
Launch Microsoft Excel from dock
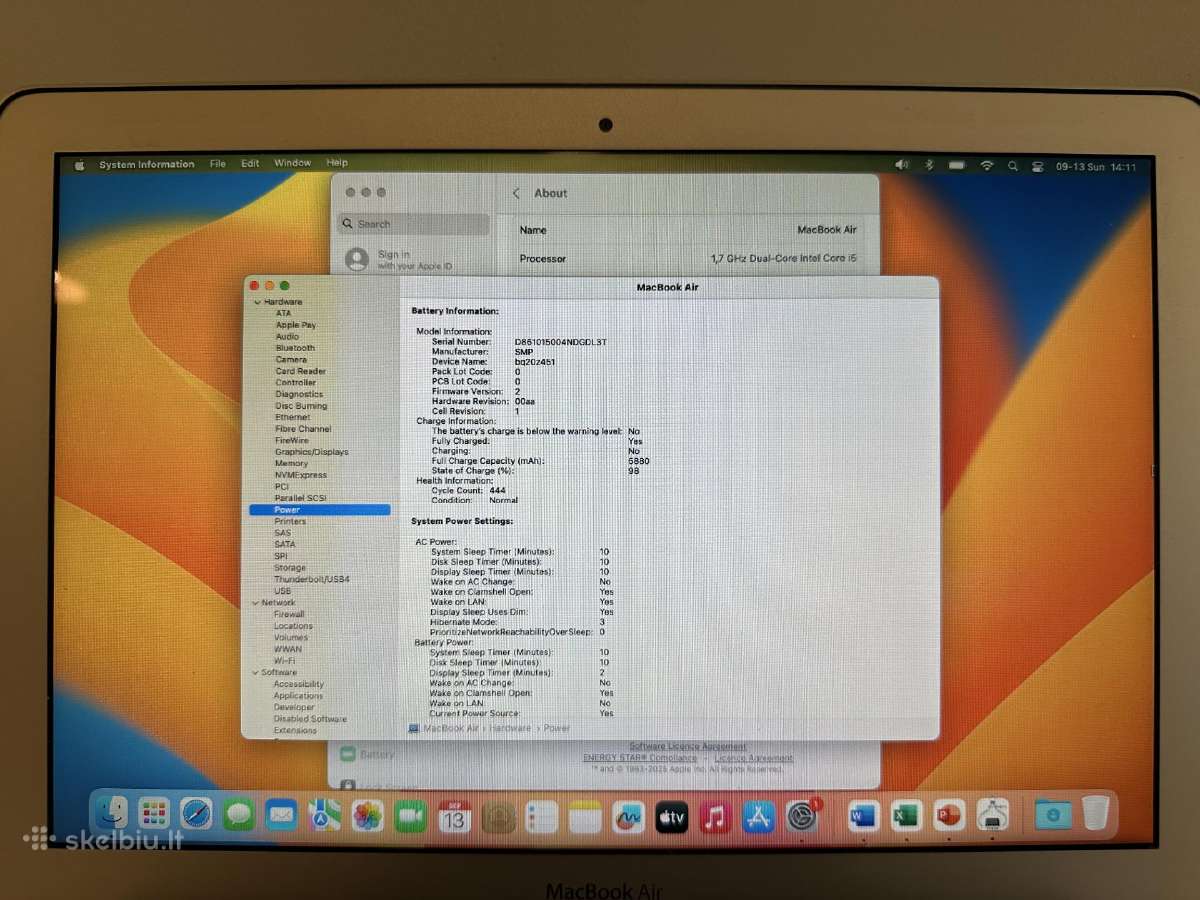pos(905,816)
